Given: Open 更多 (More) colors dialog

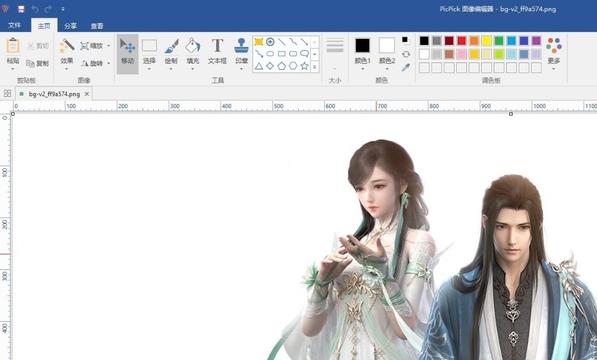Looking at the screenshot, I should click(554, 53).
